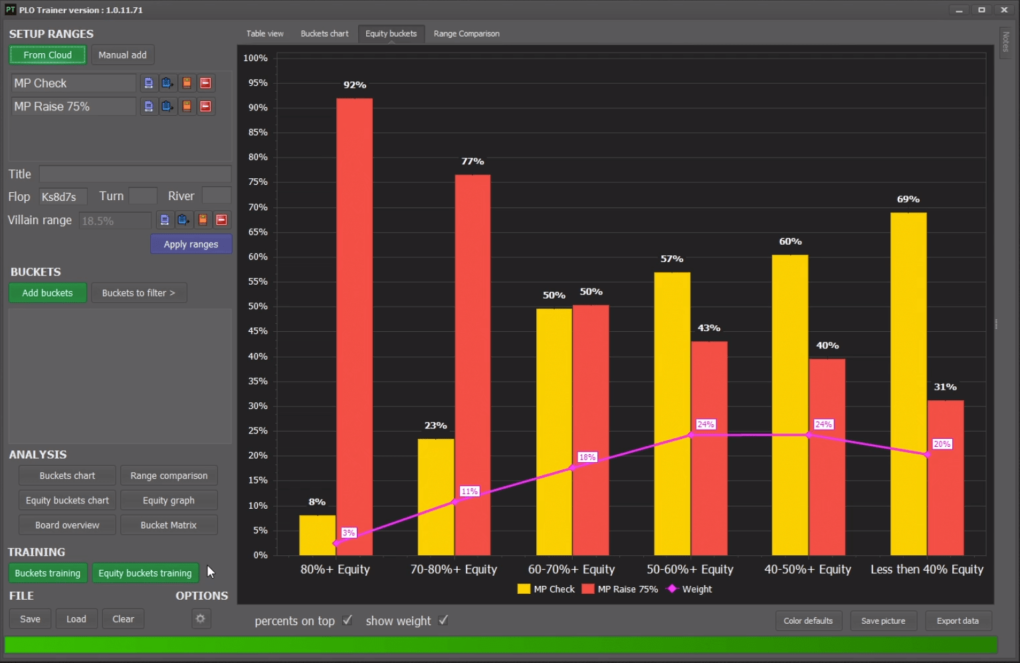
Task: Click the orange book icon beside MP Check
Action: (x=187, y=83)
